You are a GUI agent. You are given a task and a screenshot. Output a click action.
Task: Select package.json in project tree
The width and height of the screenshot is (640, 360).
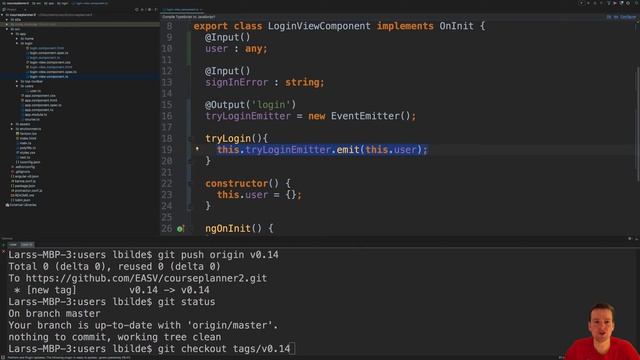(x=24, y=186)
